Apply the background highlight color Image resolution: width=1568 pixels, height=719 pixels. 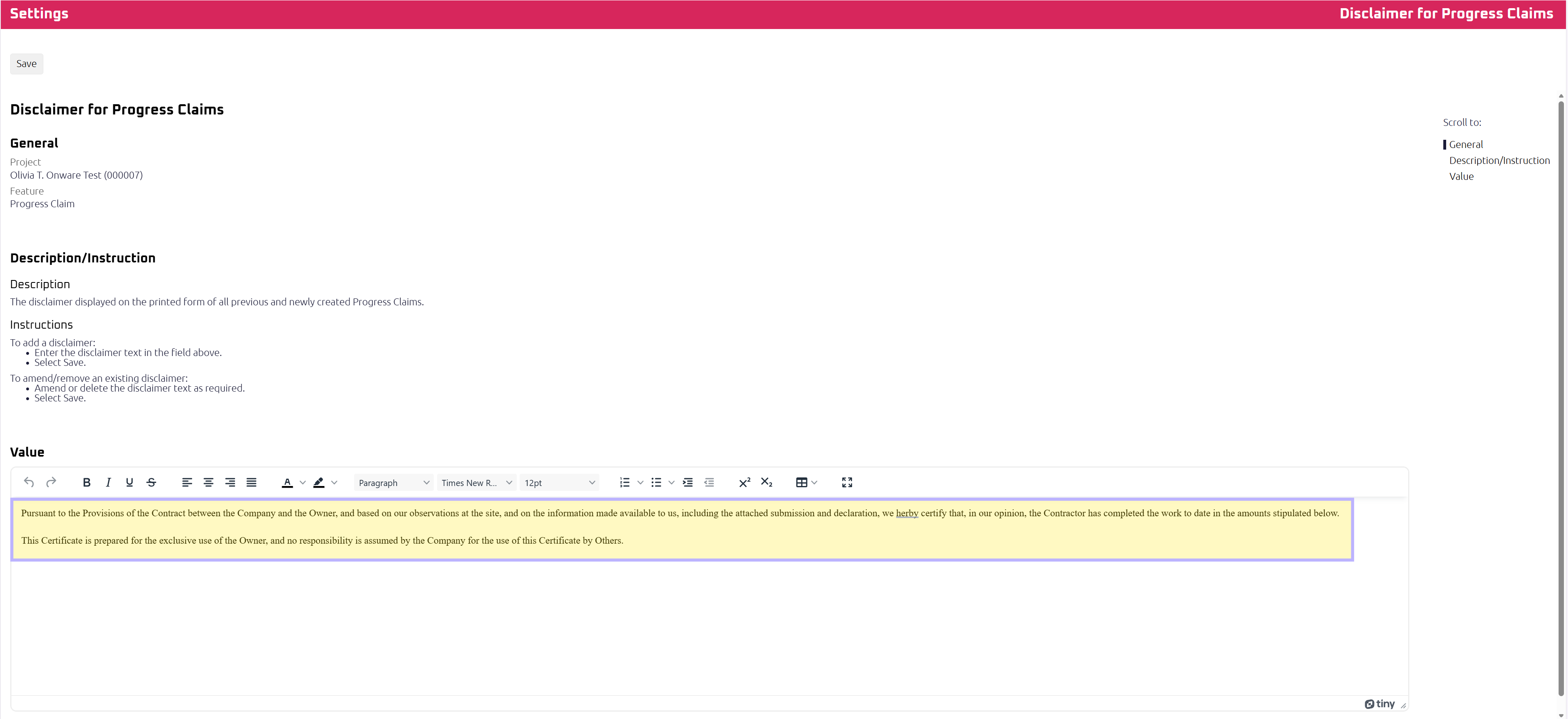319,482
